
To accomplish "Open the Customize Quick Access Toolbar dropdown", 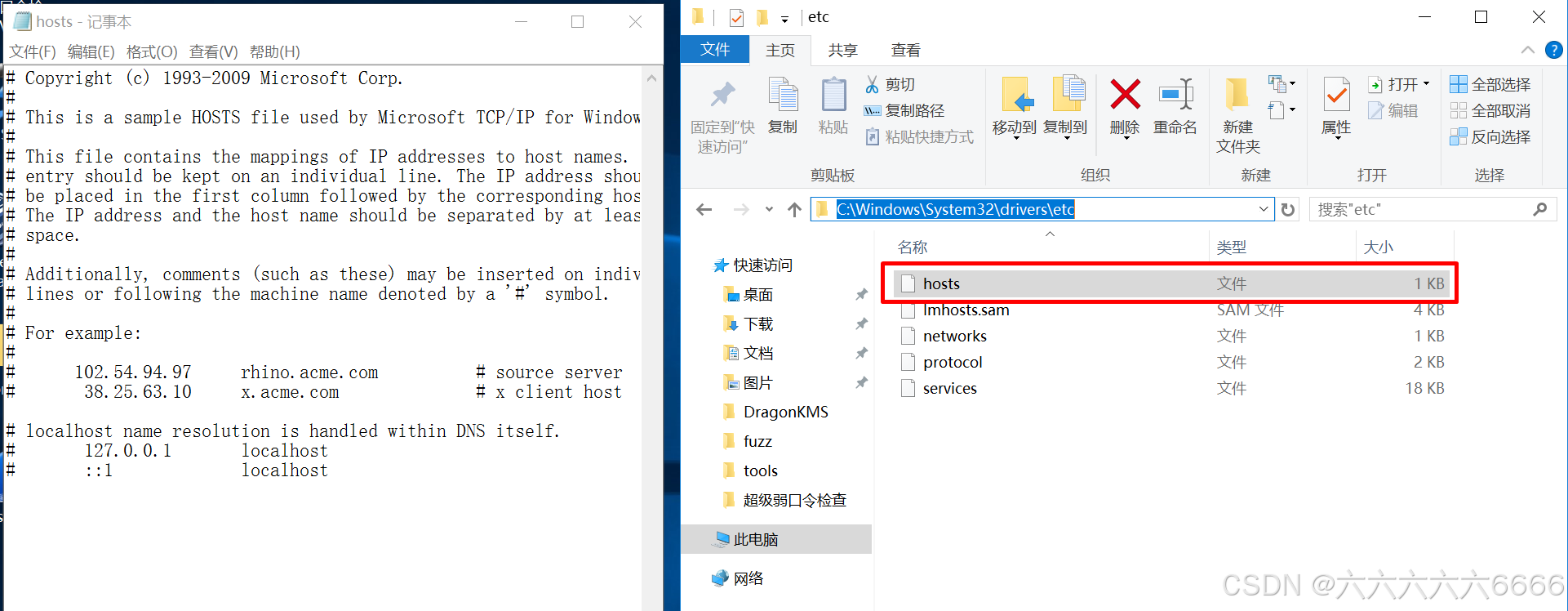I will coord(784,19).
